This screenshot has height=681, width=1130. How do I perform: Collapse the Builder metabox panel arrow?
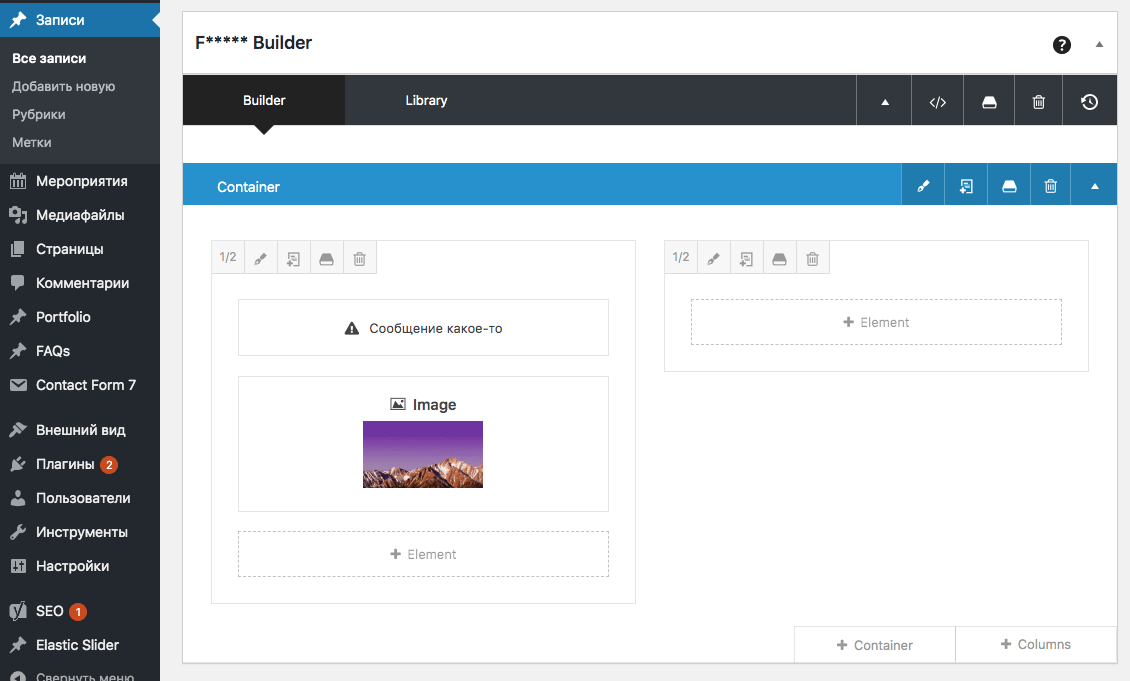coord(1099,45)
